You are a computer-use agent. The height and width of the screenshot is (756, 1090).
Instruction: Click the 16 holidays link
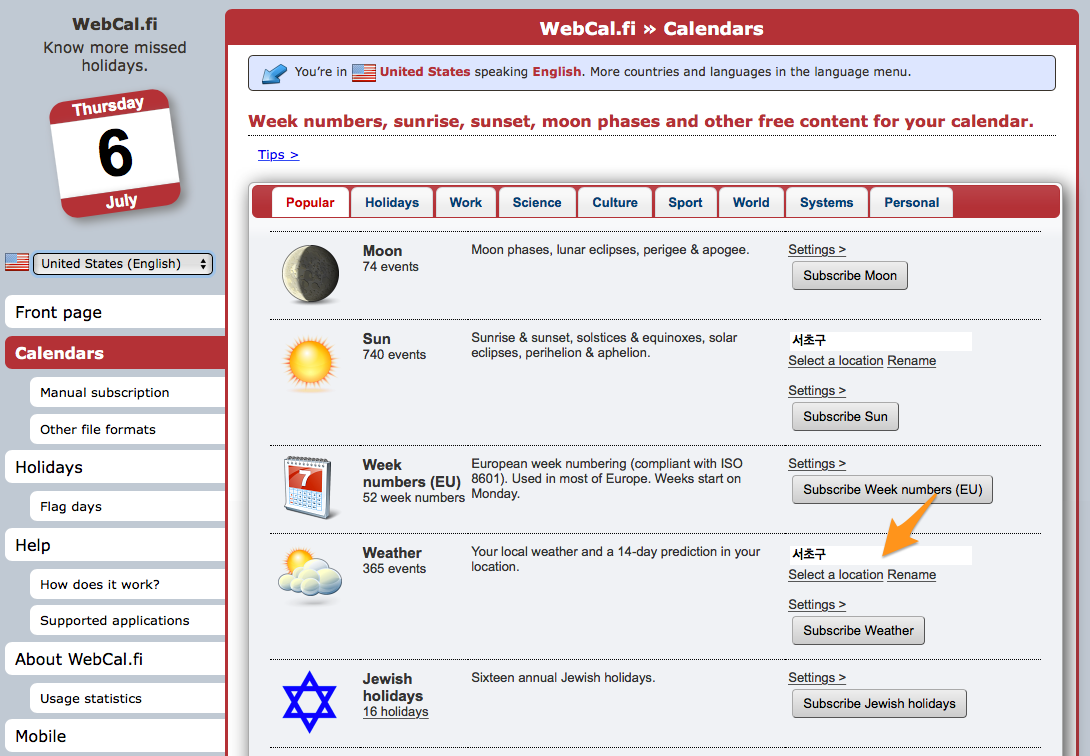click(x=395, y=712)
